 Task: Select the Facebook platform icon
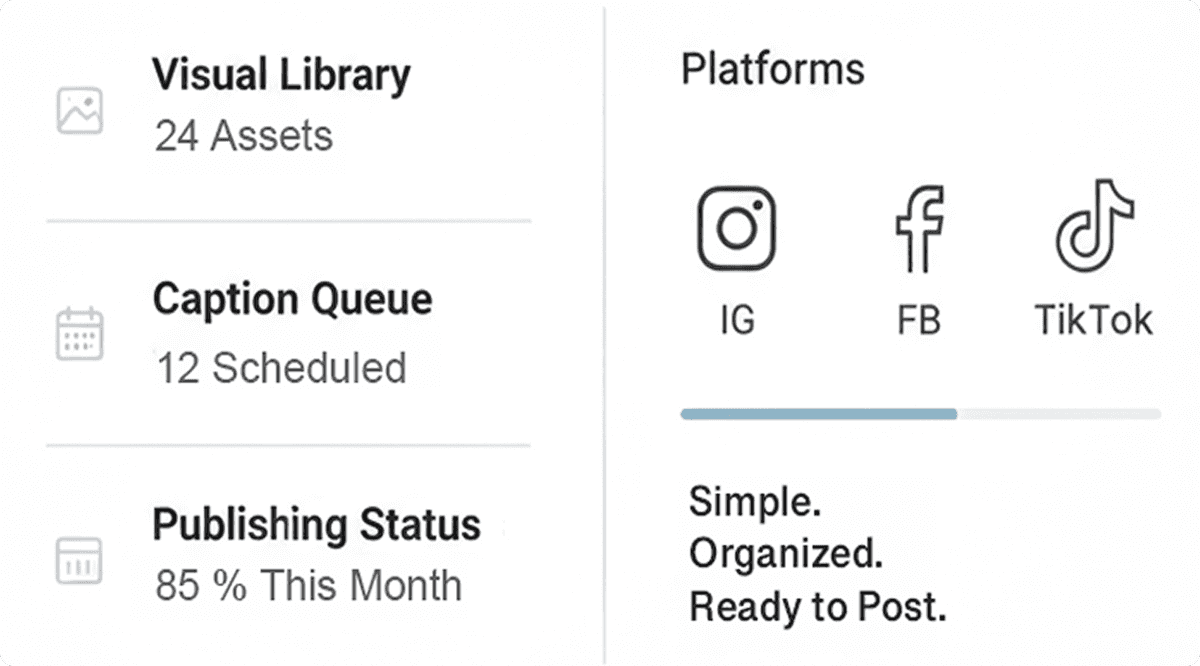click(x=920, y=228)
